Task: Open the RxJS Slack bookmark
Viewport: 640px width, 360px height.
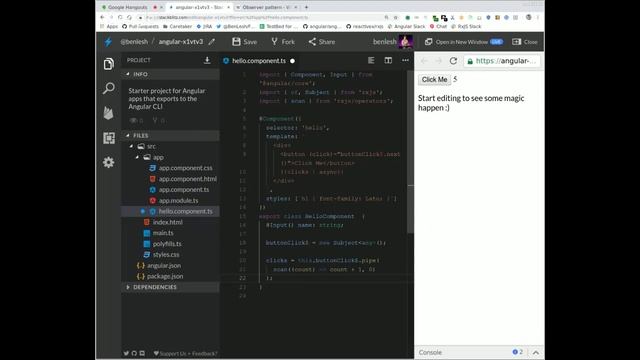Action: (466, 27)
